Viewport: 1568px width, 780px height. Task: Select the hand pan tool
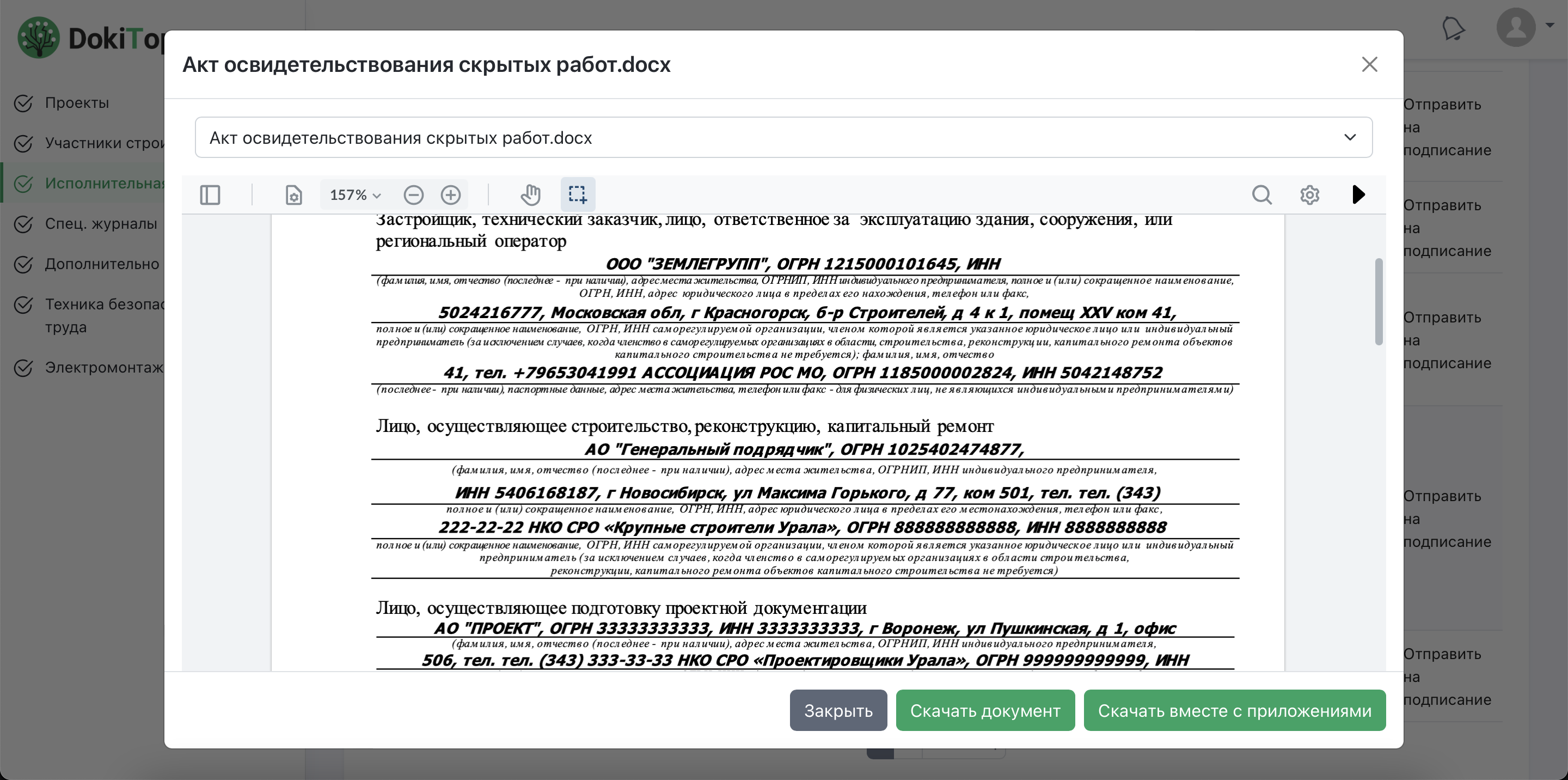(x=530, y=195)
